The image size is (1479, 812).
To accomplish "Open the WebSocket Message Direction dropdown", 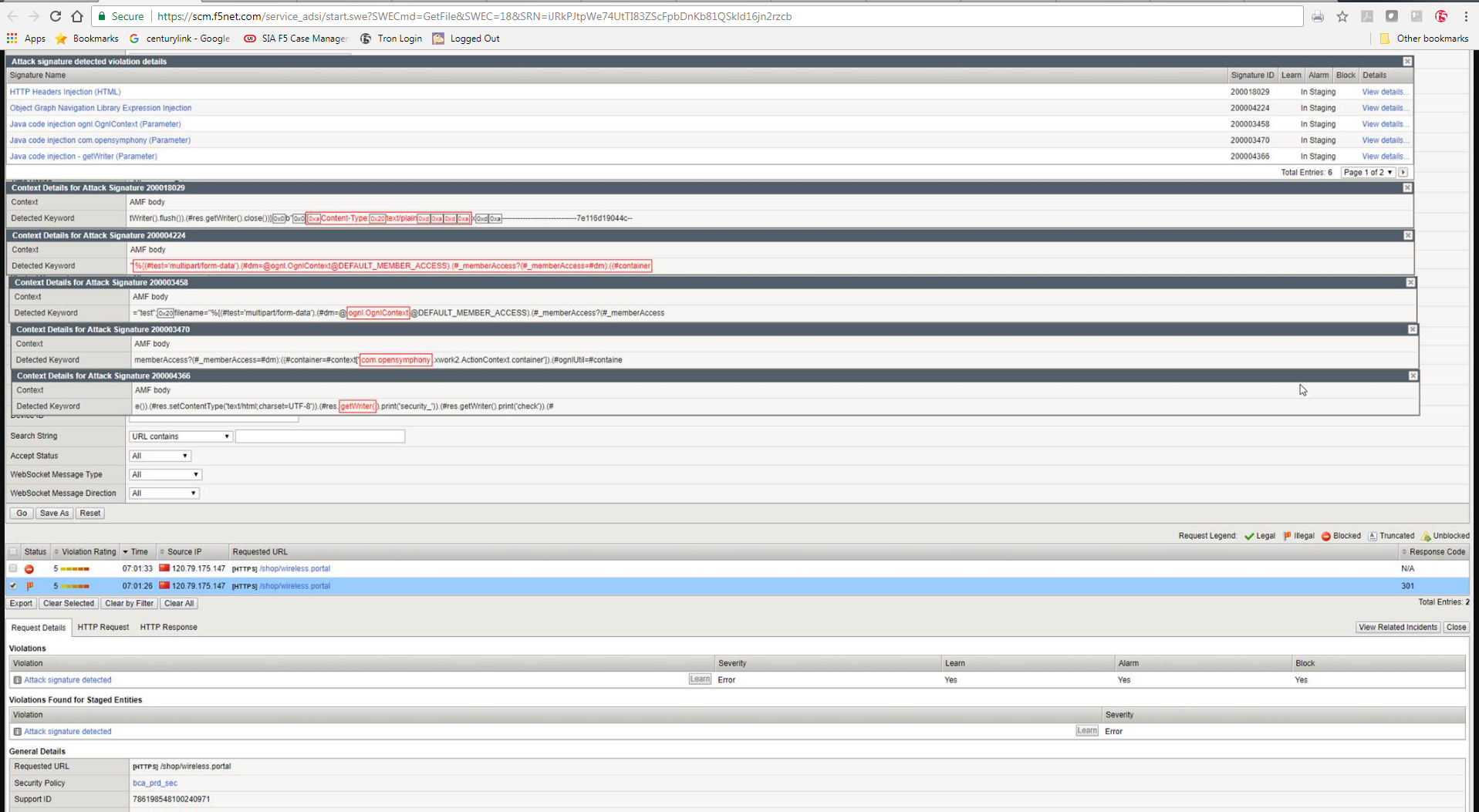I will (164, 493).
